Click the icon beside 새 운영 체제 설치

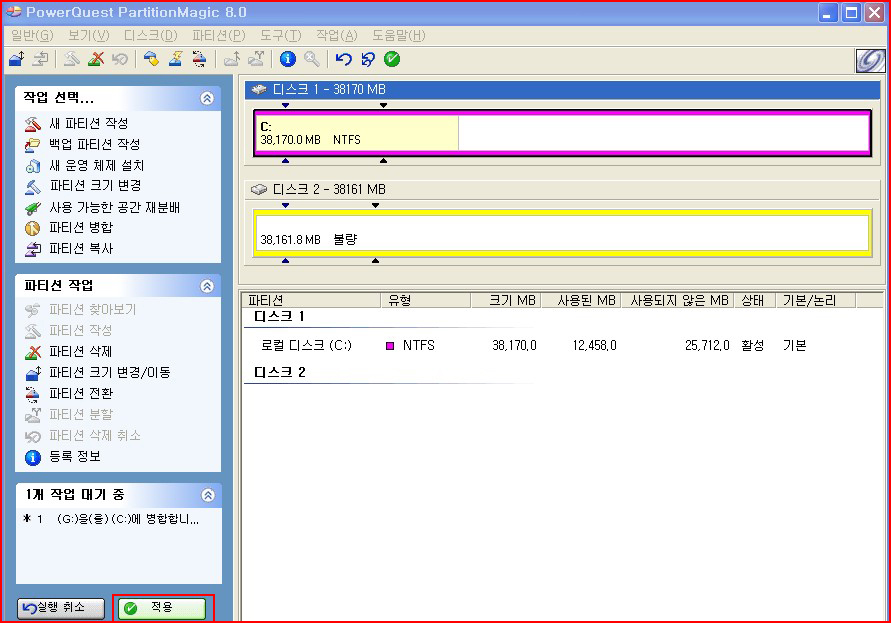pyautogui.click(x=33, y=165)
